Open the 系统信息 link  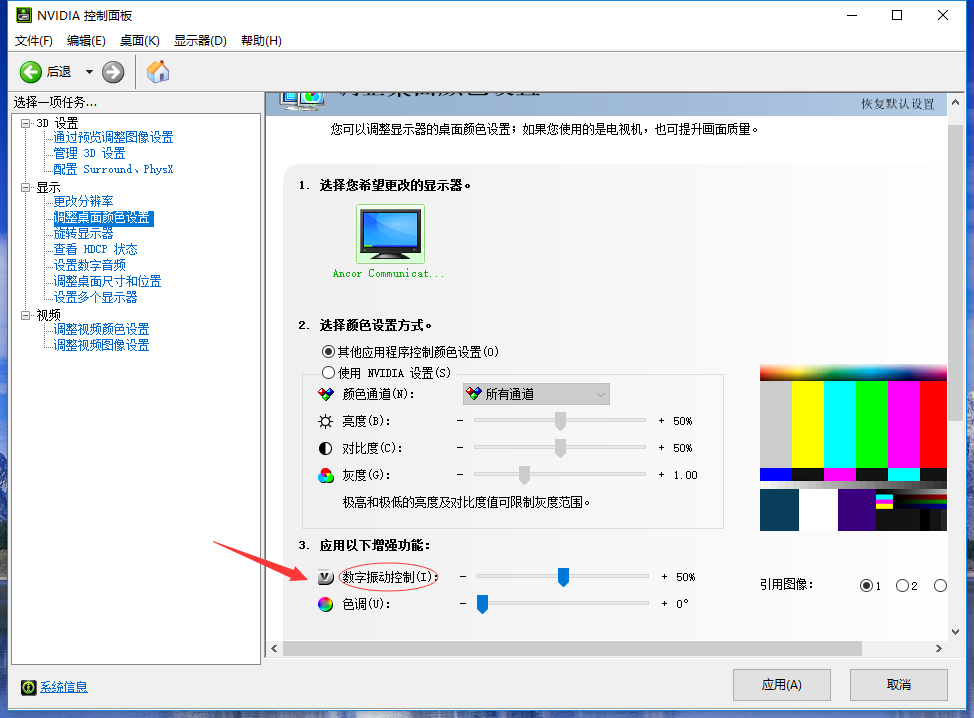64,687
